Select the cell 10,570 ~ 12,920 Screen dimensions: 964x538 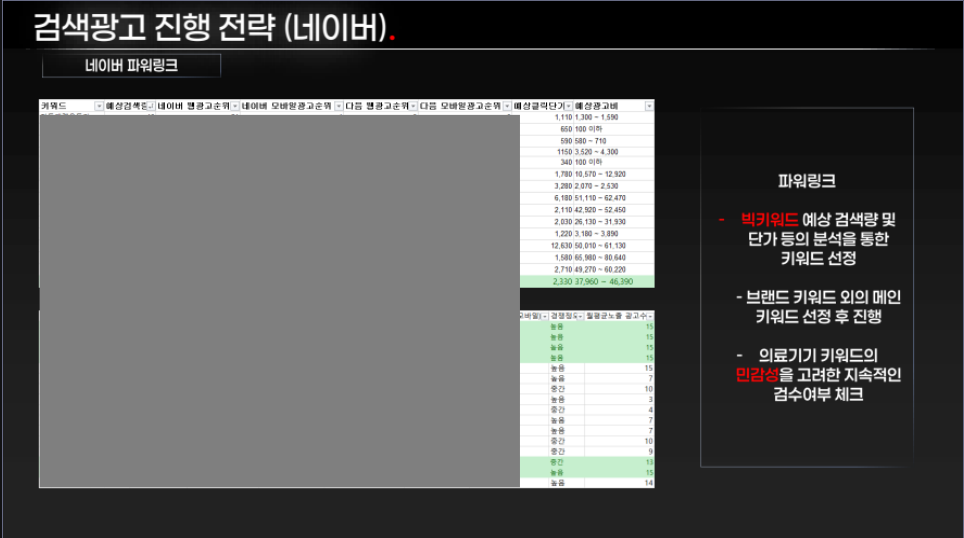[x=600, y=175]
